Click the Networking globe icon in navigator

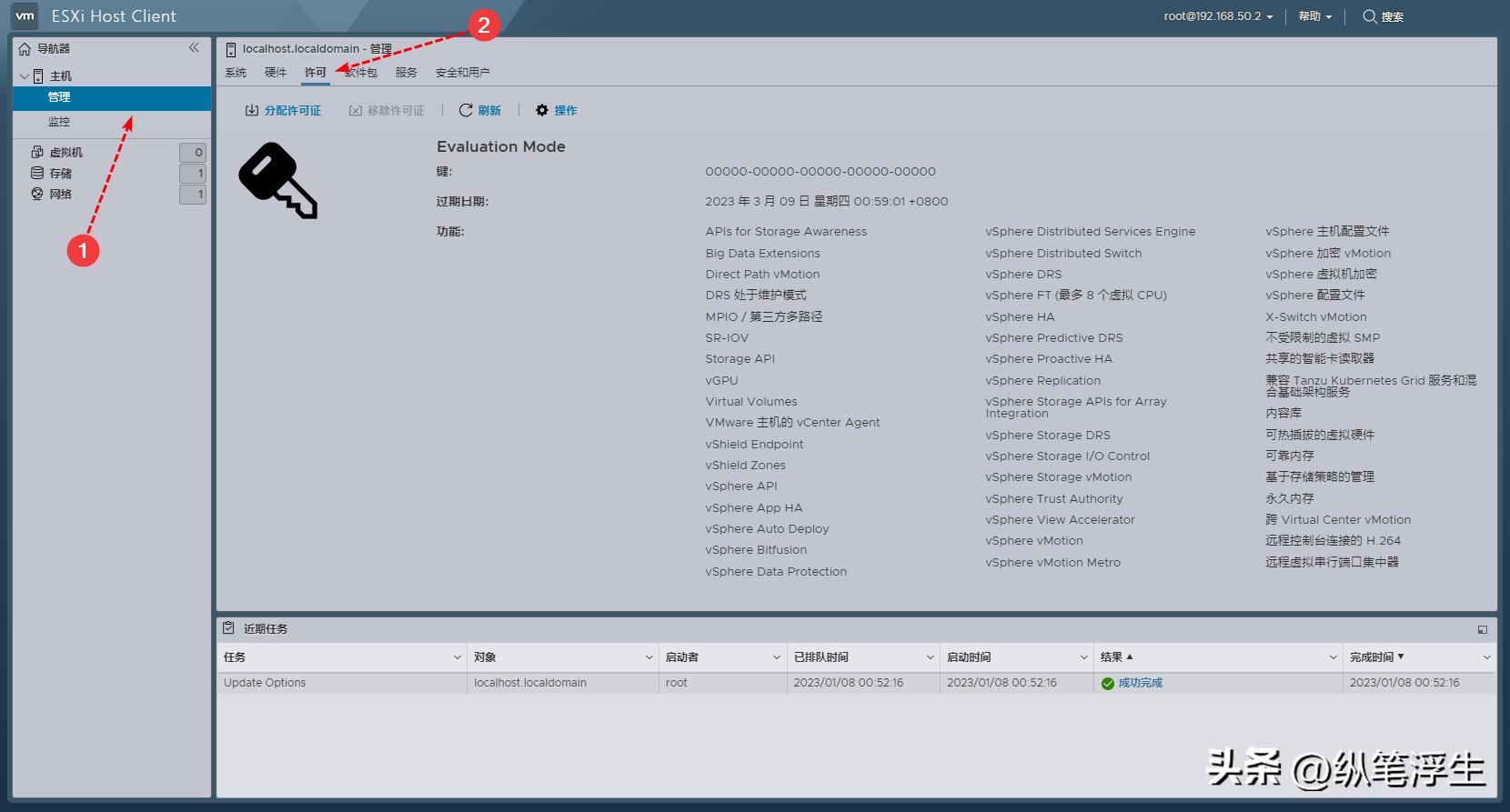[x=37, y=194]
